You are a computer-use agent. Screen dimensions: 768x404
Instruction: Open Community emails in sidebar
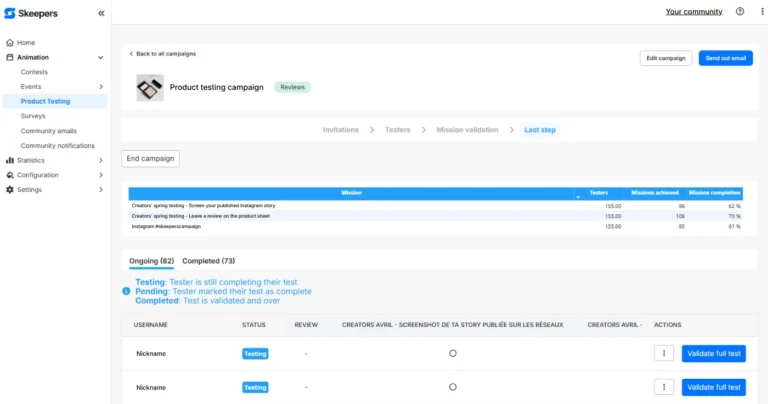coord(48,131)
